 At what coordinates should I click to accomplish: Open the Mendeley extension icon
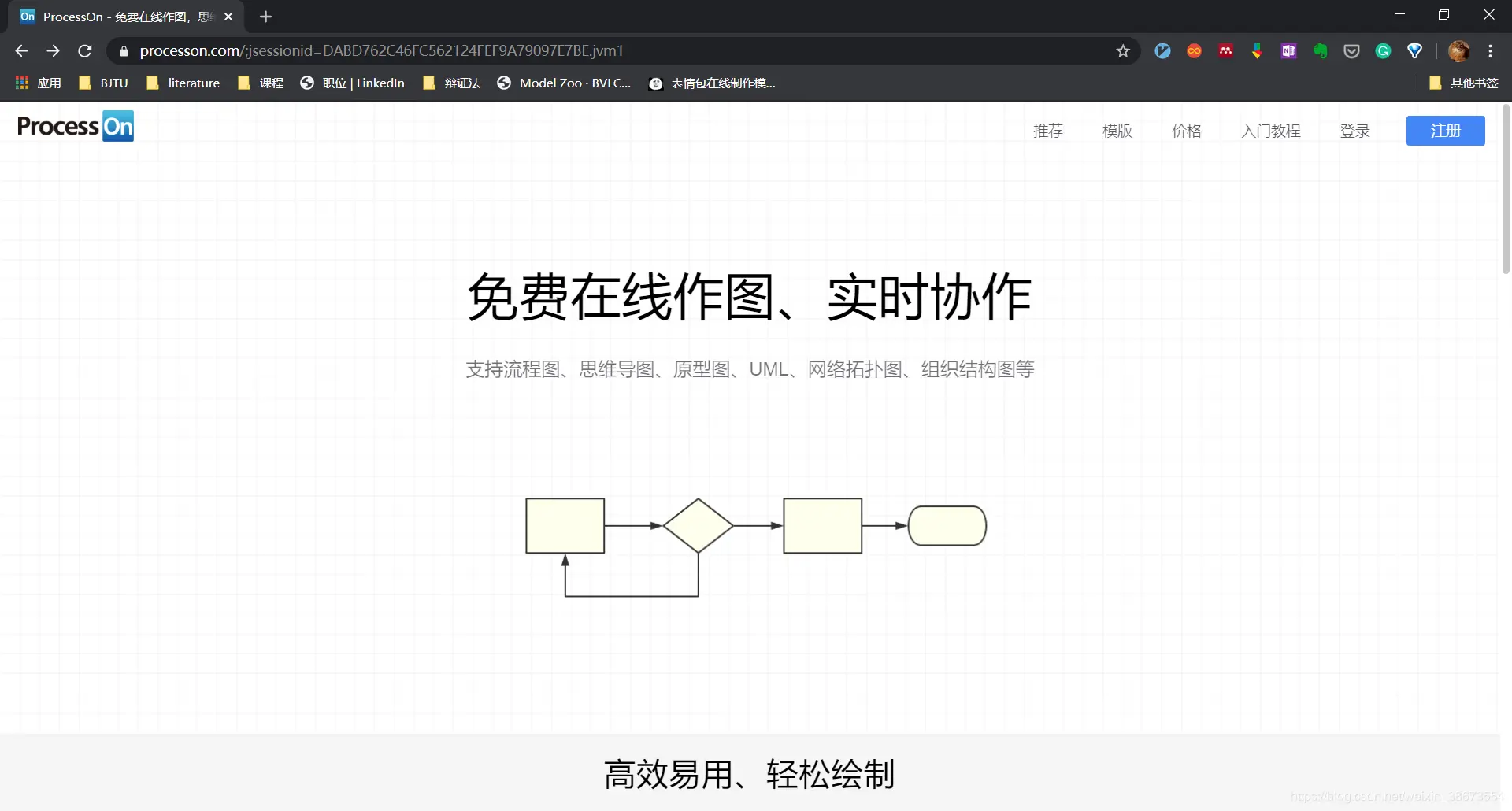coord(1225,50)
